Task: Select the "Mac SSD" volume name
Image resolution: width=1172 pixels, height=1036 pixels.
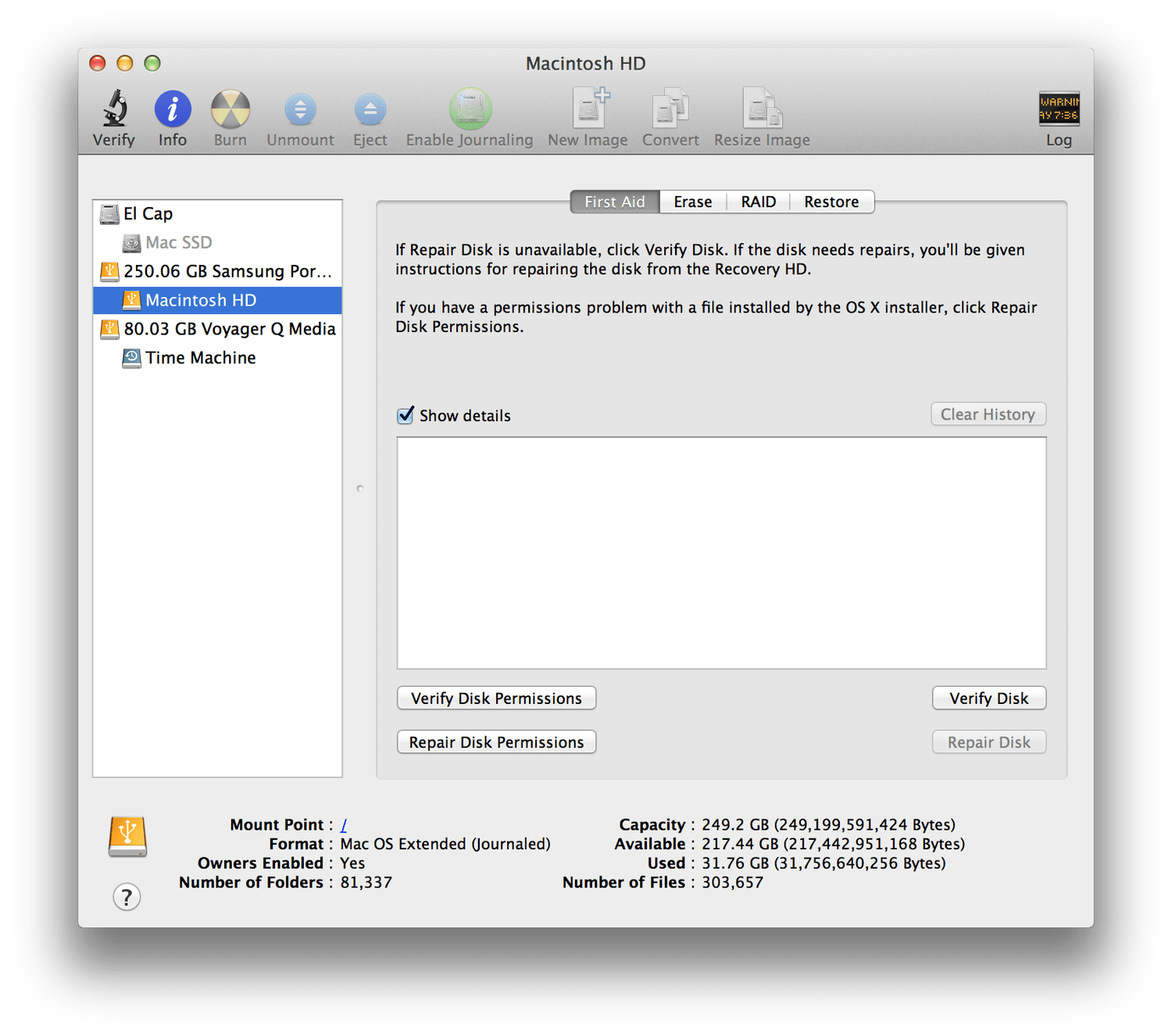Action: (x=179, y=243)
